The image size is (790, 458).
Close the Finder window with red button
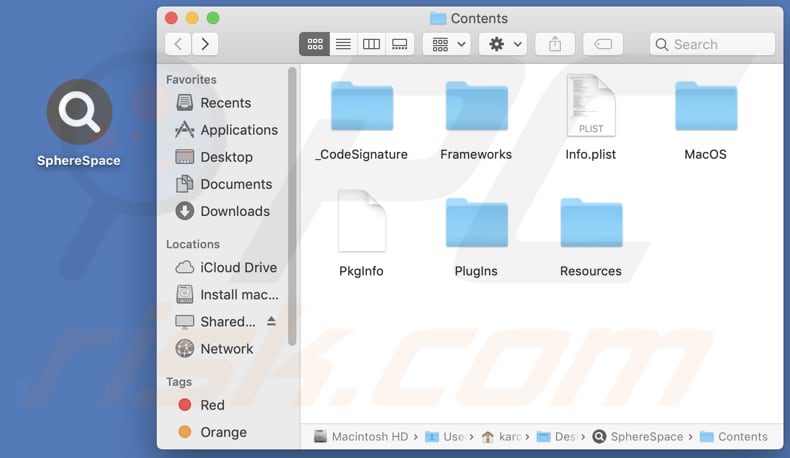pos(171,18)
